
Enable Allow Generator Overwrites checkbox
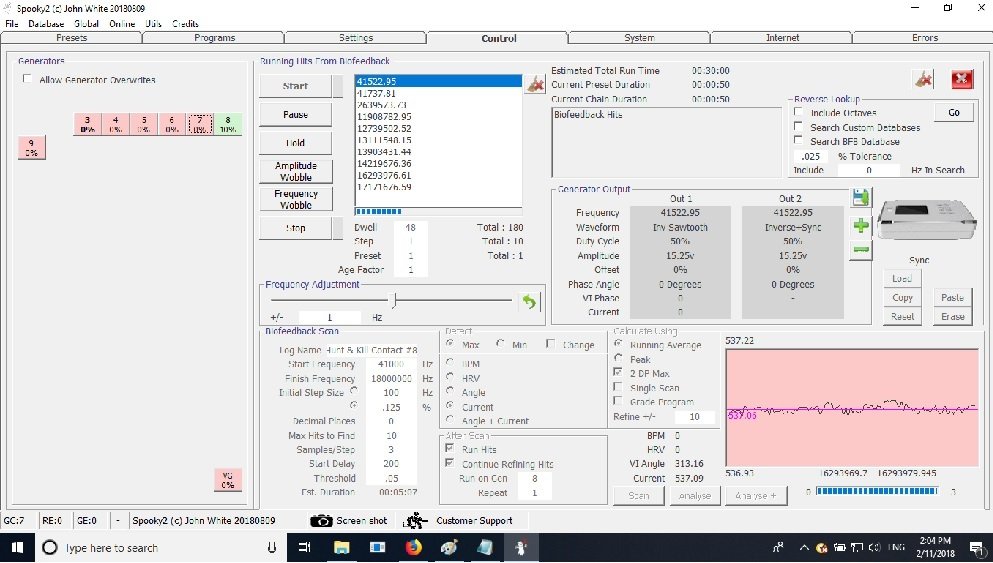(27, 79)
